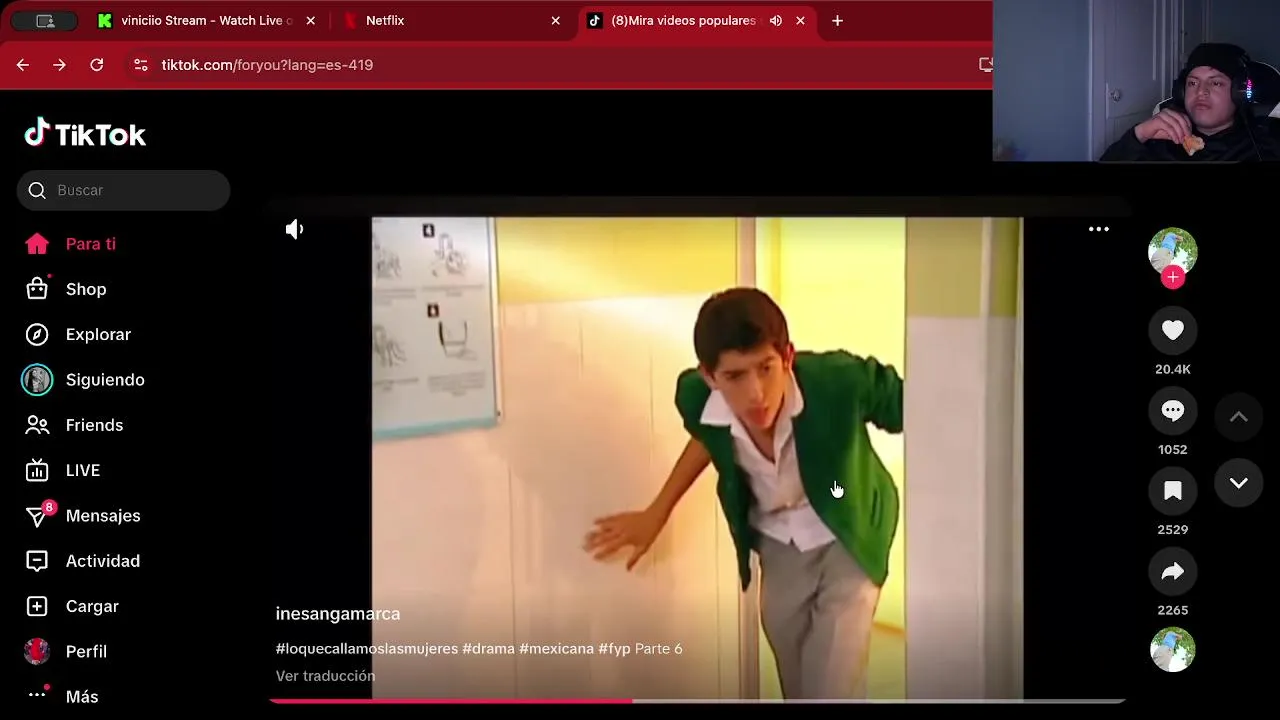1280x720 pixels.
Task: Click Ver traducción link
Action: coord(325,676)
